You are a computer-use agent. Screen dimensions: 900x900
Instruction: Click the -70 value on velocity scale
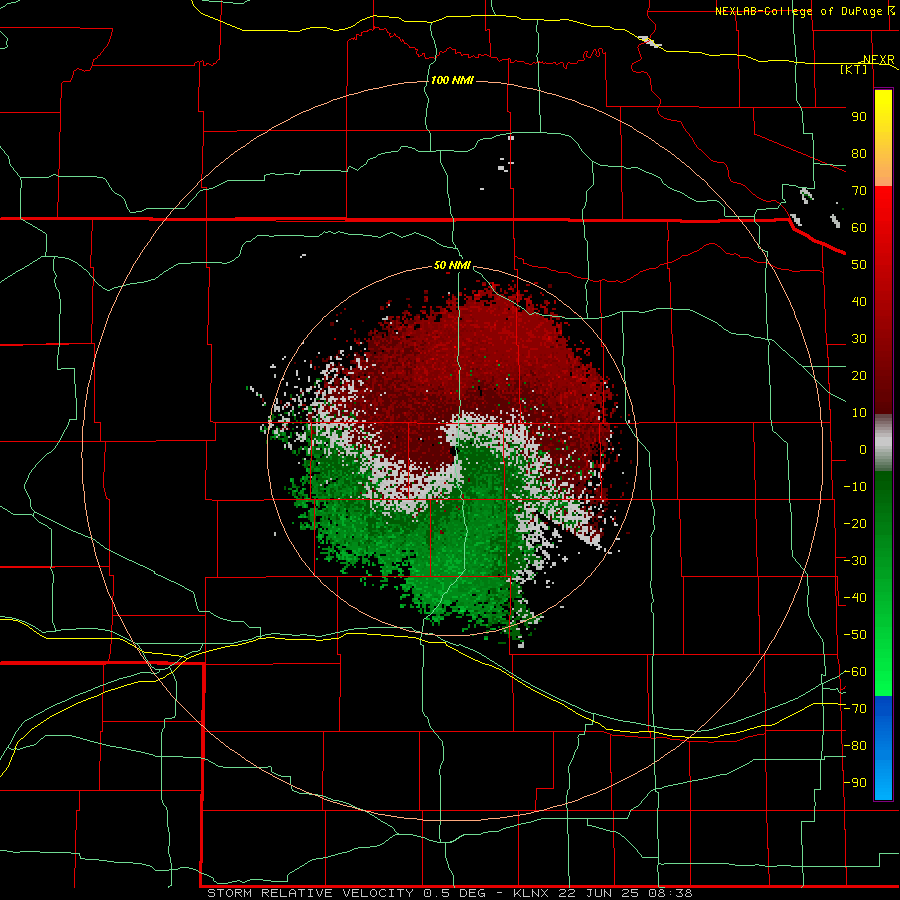click(855, 709)
